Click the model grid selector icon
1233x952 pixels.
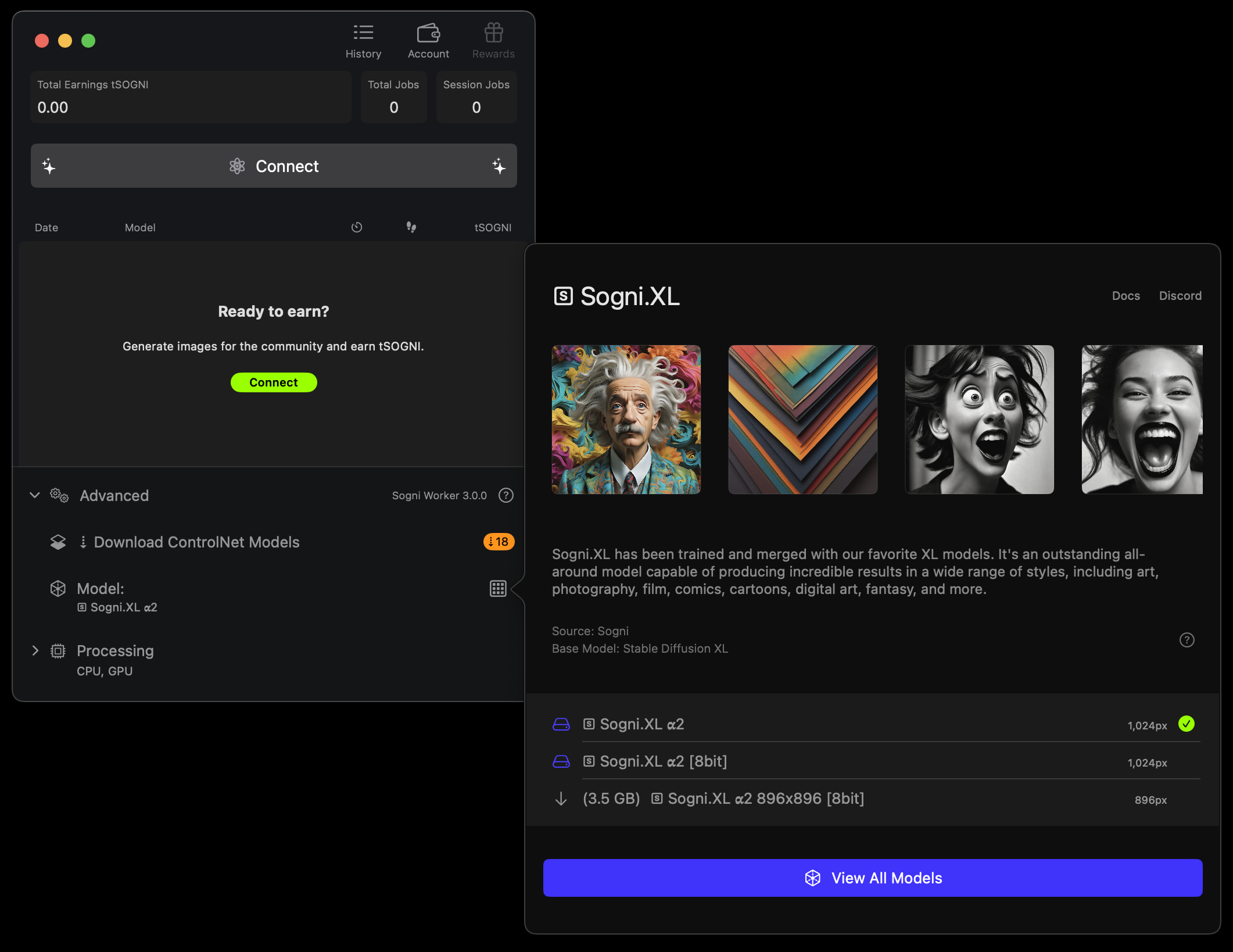click(498, 589)
